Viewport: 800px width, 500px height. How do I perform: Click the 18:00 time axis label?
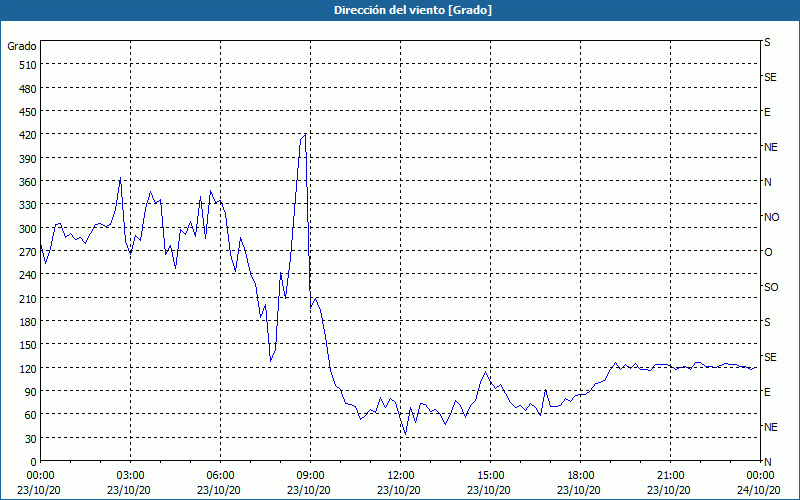click(x=581, y=476)
